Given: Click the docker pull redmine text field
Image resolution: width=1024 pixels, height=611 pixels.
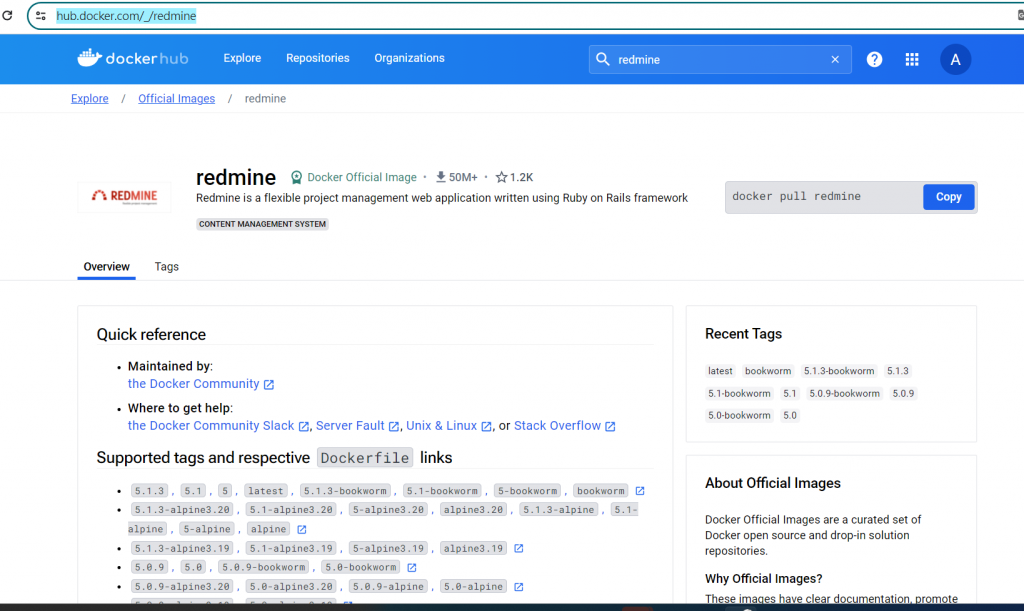Looking at the screenshot, I should pos(824,196).
